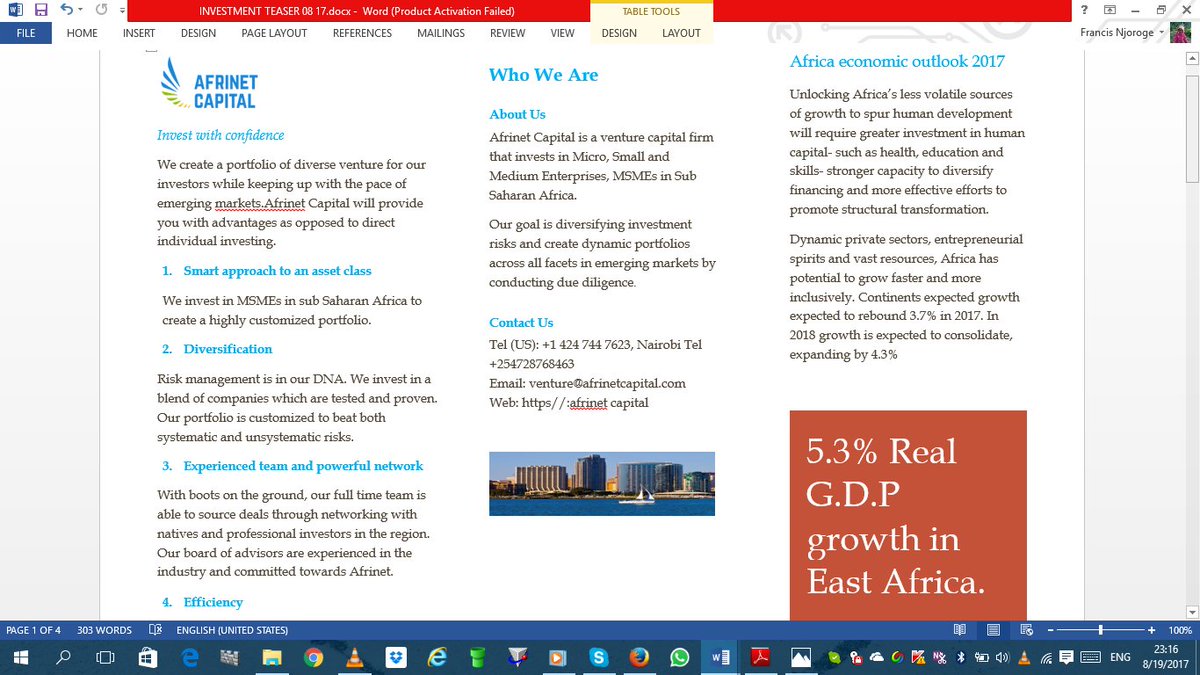The height and width of the screenshot is (675, 1200).
Task: Click the 'Who We Are' heading
Action: pyautogui.click(x=543, y=75)
